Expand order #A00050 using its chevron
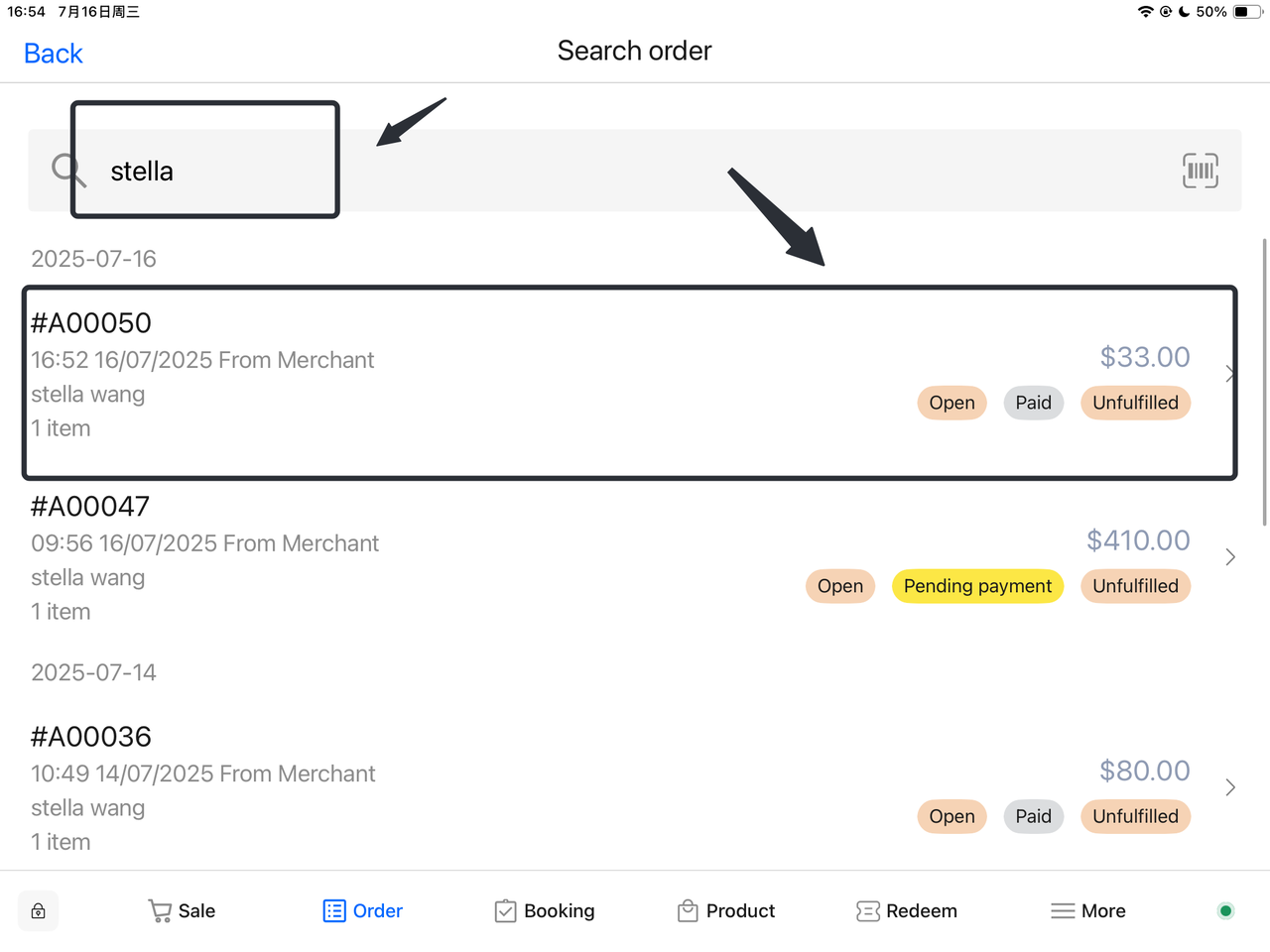 pos(1228,374)
